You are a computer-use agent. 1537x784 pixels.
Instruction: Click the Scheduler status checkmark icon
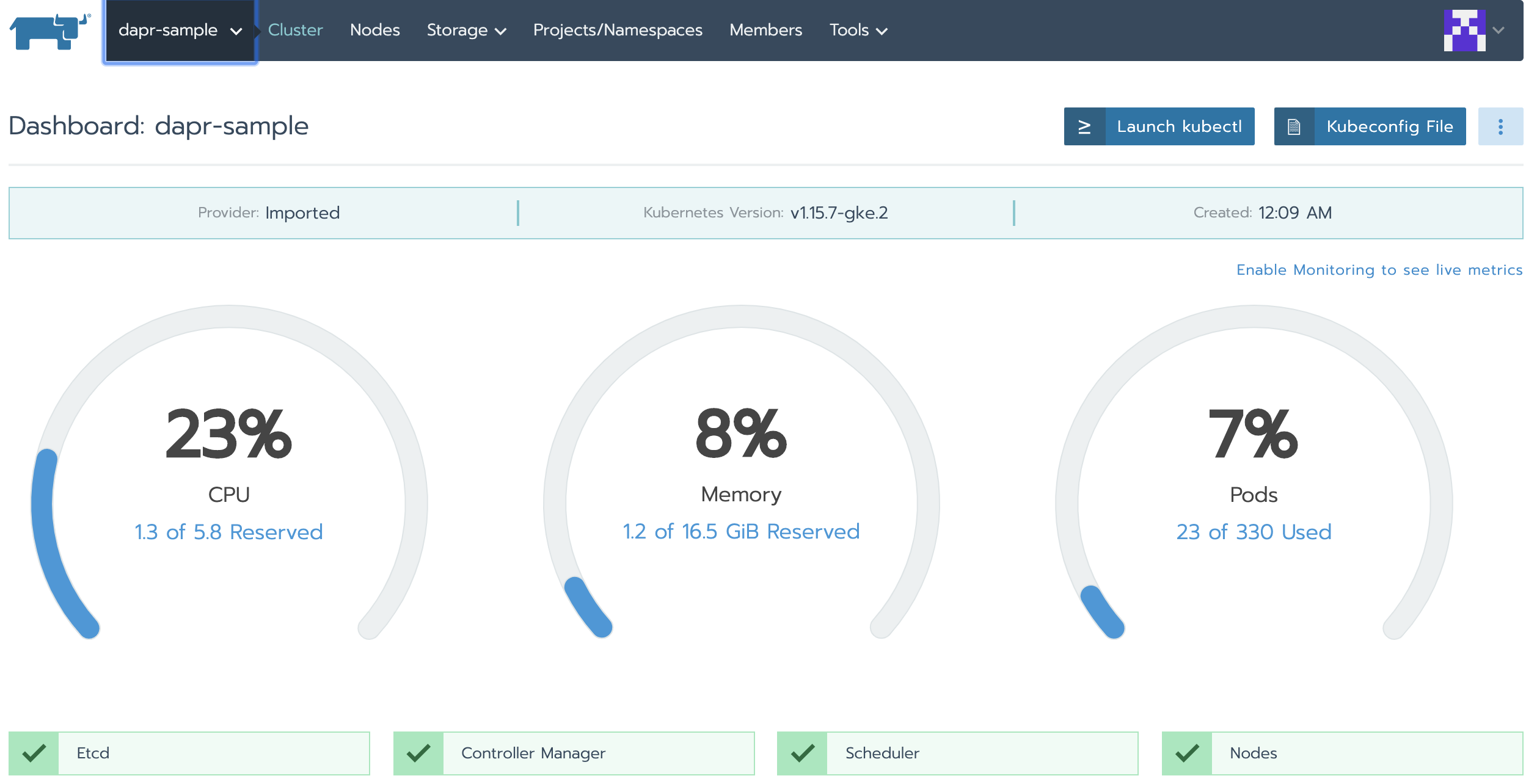(x=802, y=753)
